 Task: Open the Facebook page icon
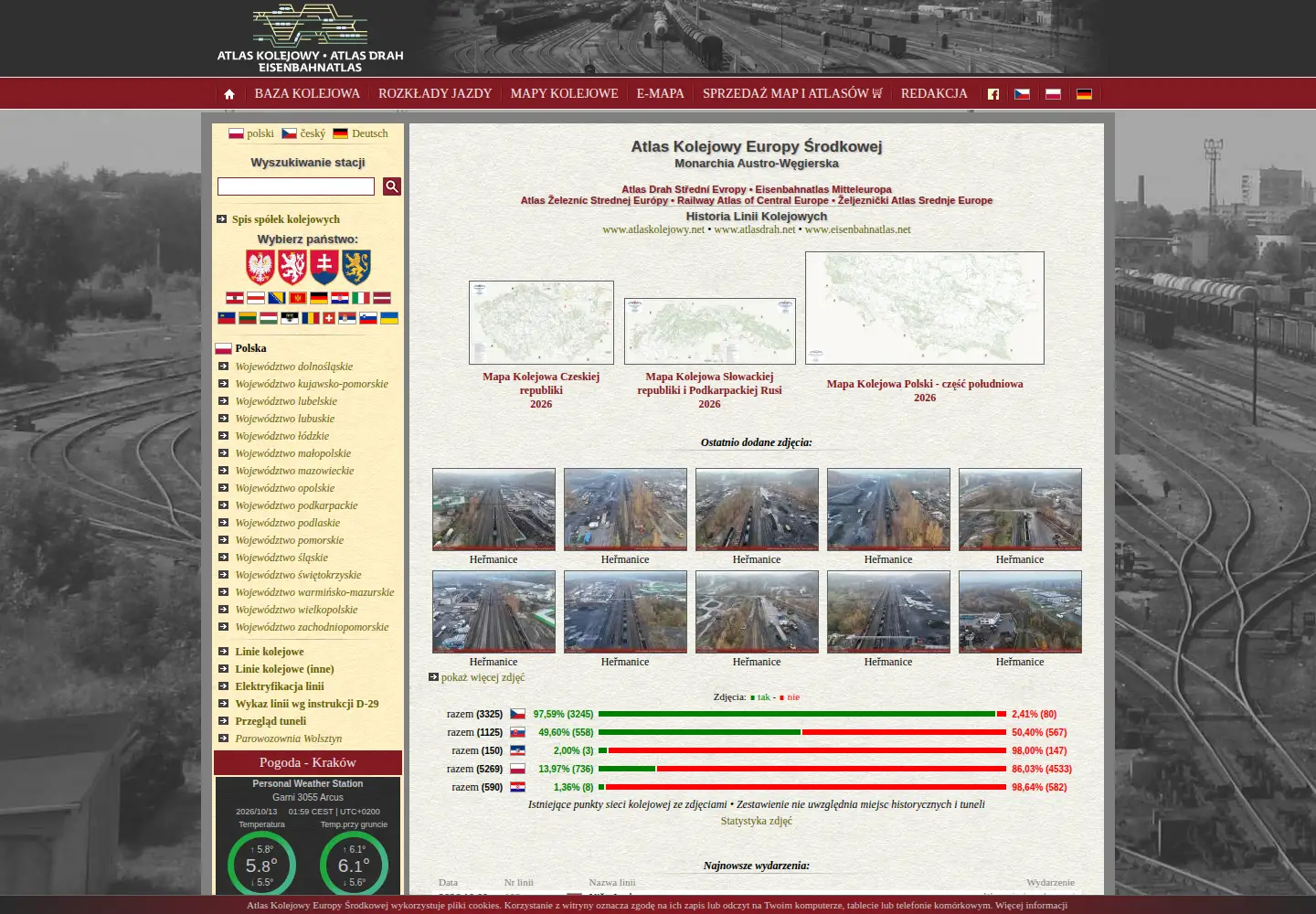[x=993, y=94]
